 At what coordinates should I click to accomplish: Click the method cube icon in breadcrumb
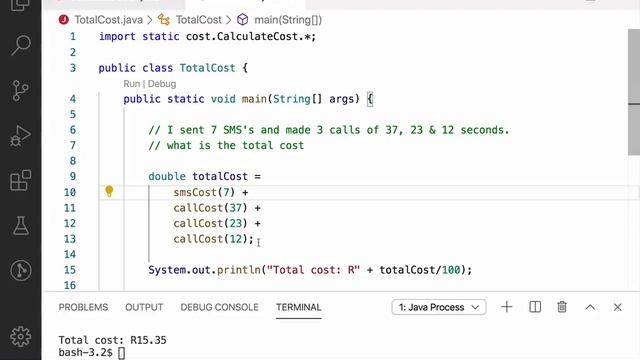243,20
